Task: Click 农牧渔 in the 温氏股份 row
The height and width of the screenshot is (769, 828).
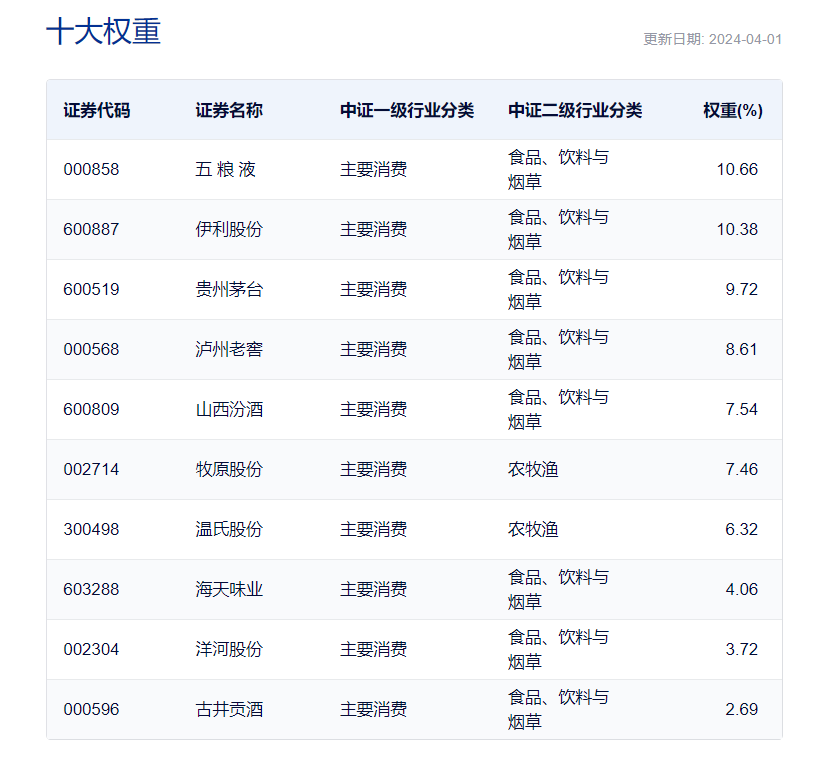Action: pos(533,529)
